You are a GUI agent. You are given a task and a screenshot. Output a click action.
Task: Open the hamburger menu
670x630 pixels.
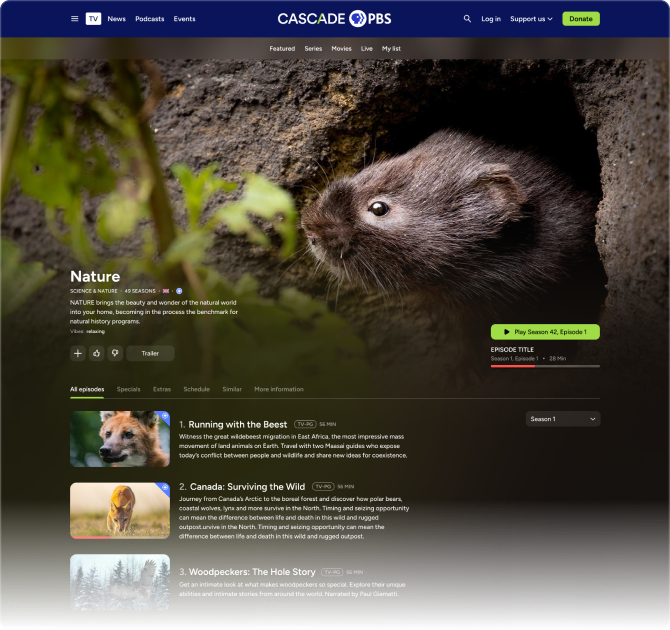point(74,19)
